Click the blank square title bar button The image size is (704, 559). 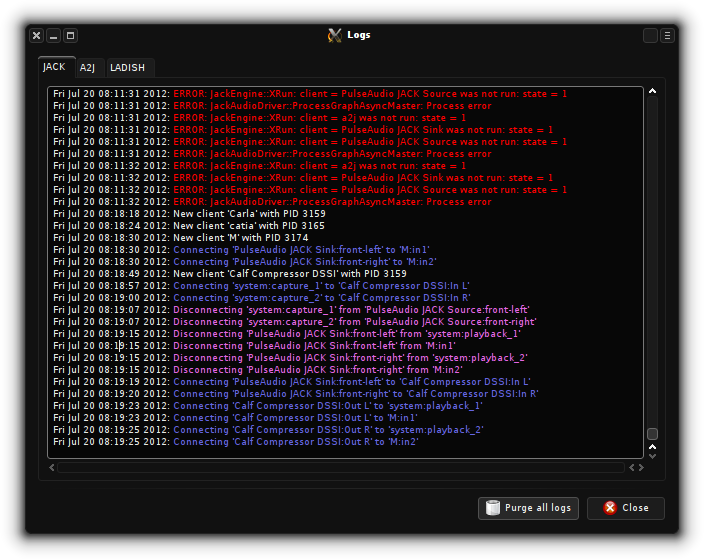(650, 35)
